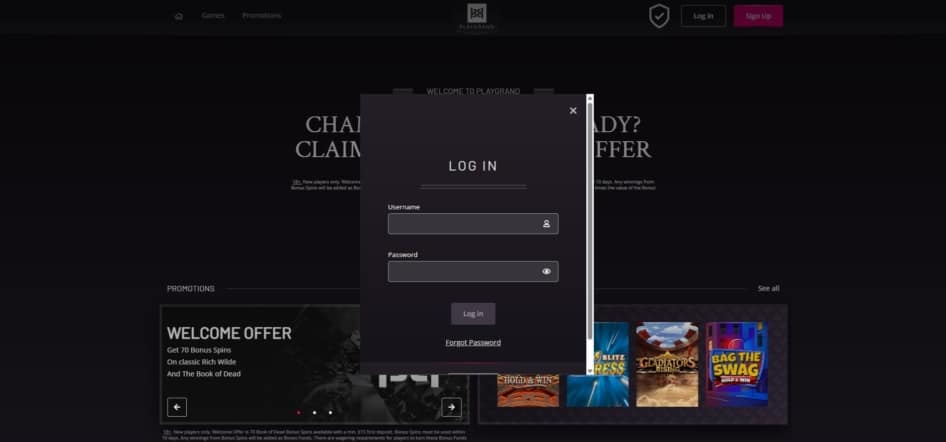Click the Username input field

point(473,224)
